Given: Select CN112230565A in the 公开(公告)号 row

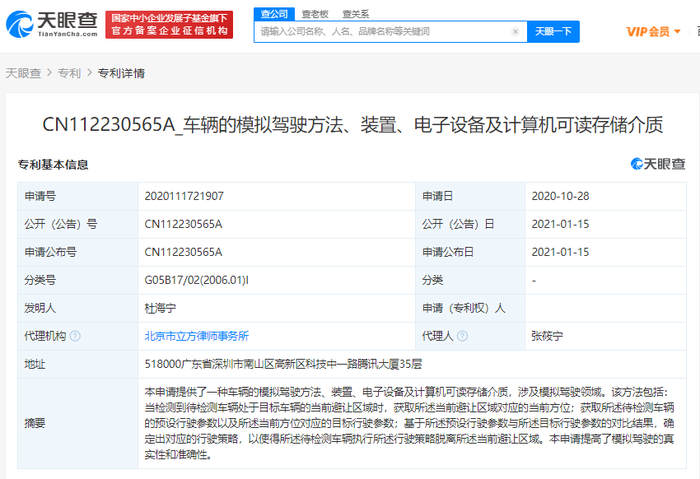Looking at the screenshot, I should point(183,224).
